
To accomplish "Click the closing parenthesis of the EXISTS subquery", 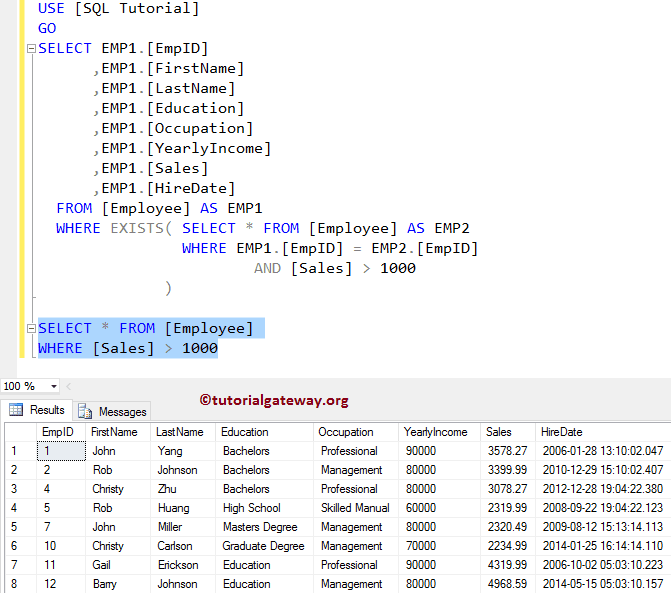I will (168, 288).
